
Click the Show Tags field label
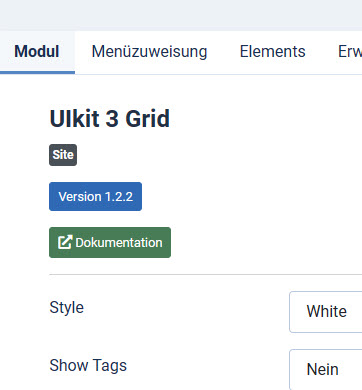point(88,365)
